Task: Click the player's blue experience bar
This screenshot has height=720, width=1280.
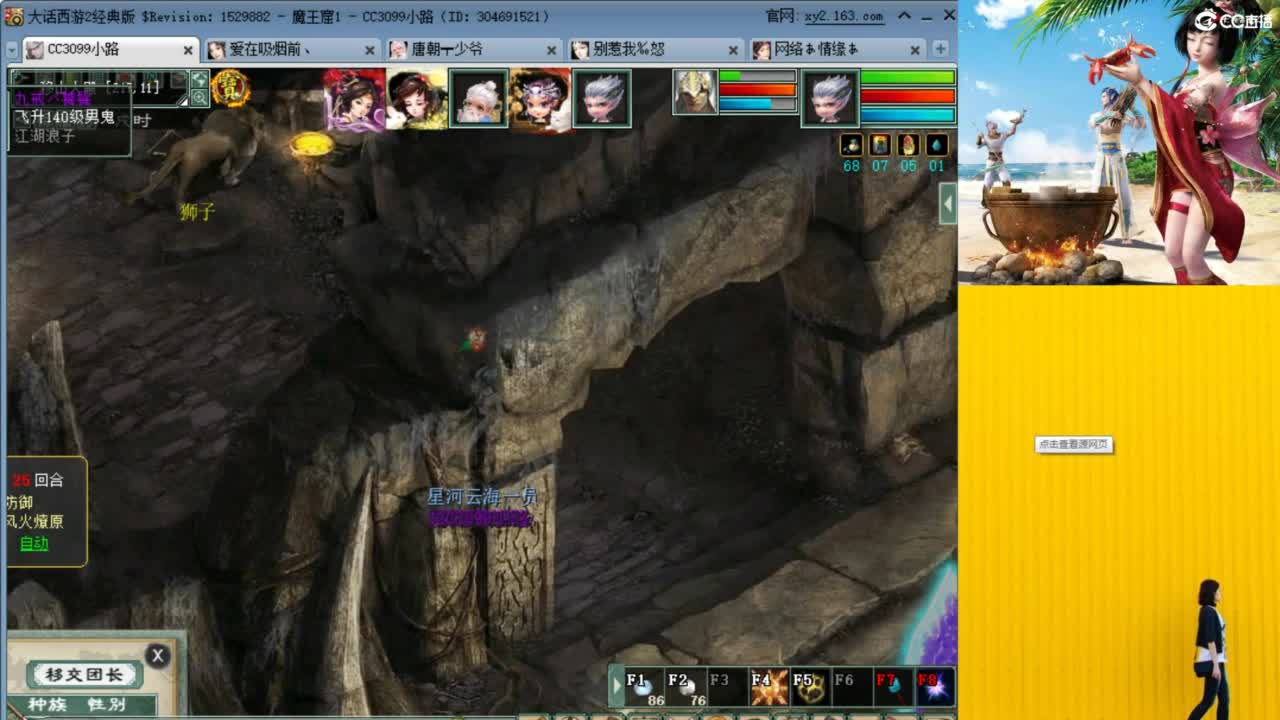Action: pos(908,115)
